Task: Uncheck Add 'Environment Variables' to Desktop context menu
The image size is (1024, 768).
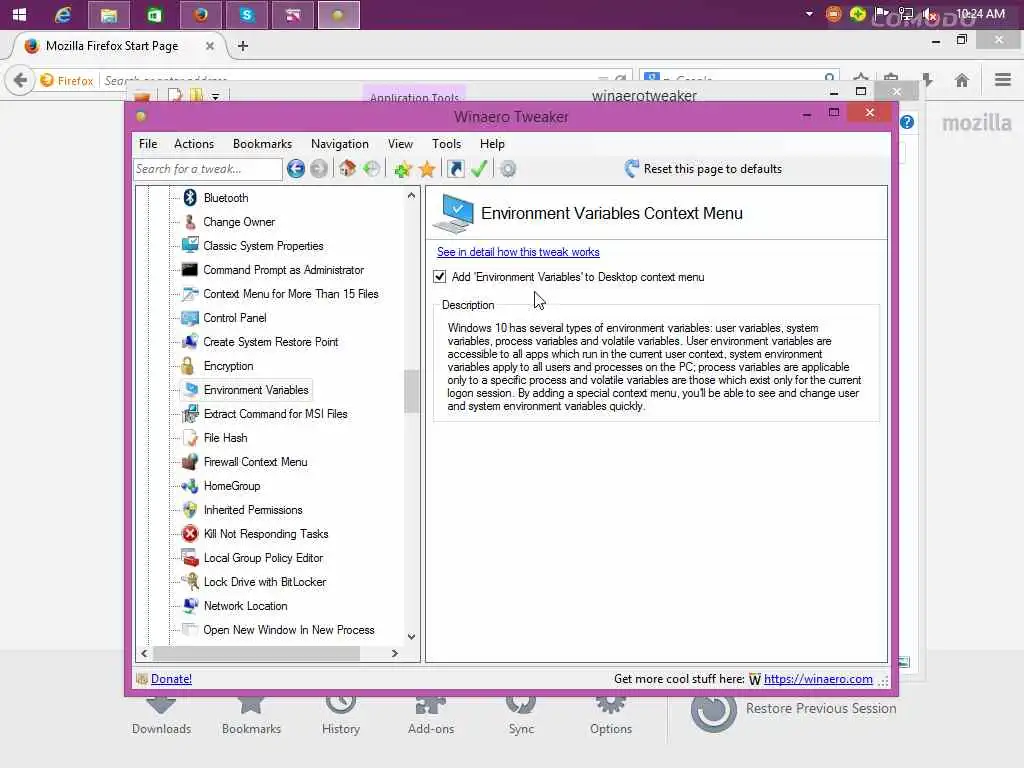Action: tap(440, 277)
